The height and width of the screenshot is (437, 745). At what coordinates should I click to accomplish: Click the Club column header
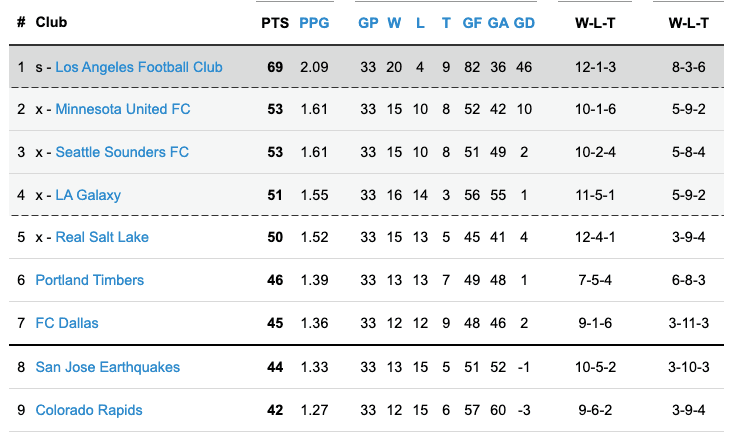click(50, 22)
